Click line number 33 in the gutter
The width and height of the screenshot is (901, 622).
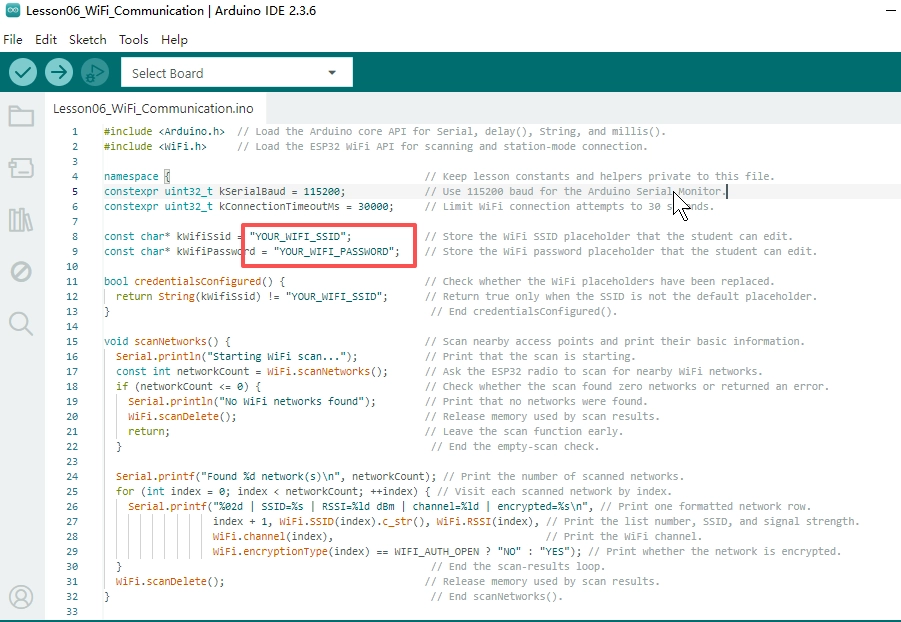[x=72, y=612]
